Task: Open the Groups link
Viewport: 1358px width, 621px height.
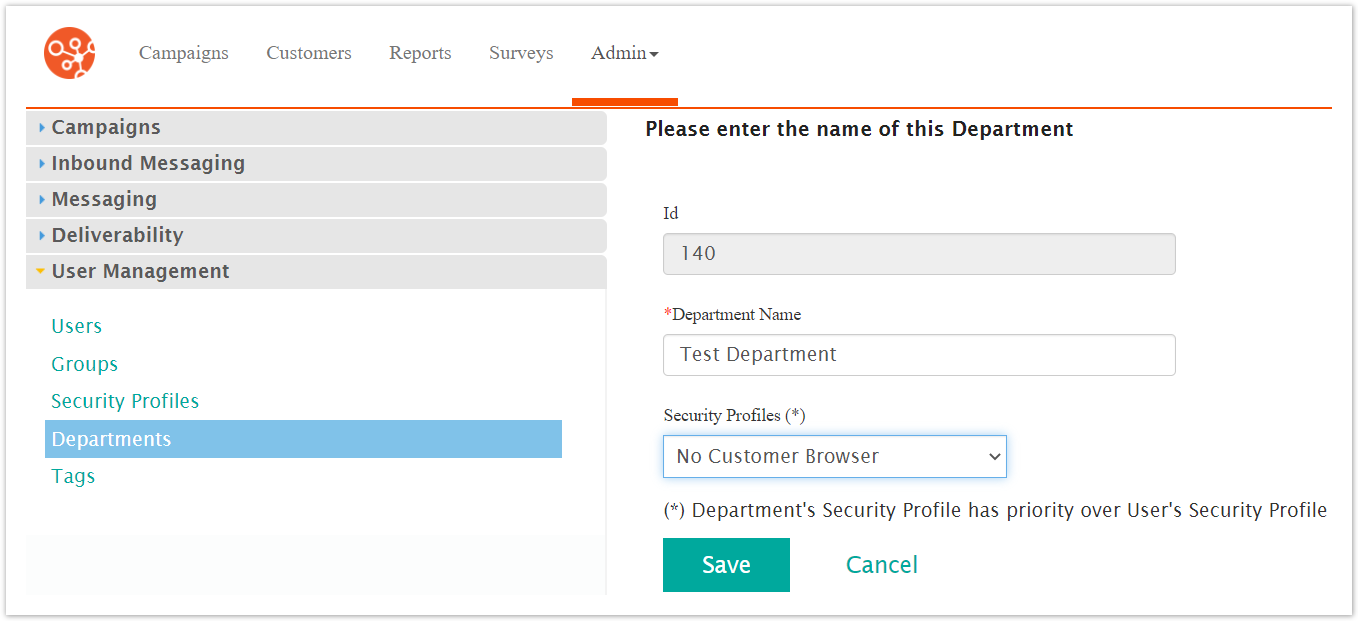Action: [85, 364]
